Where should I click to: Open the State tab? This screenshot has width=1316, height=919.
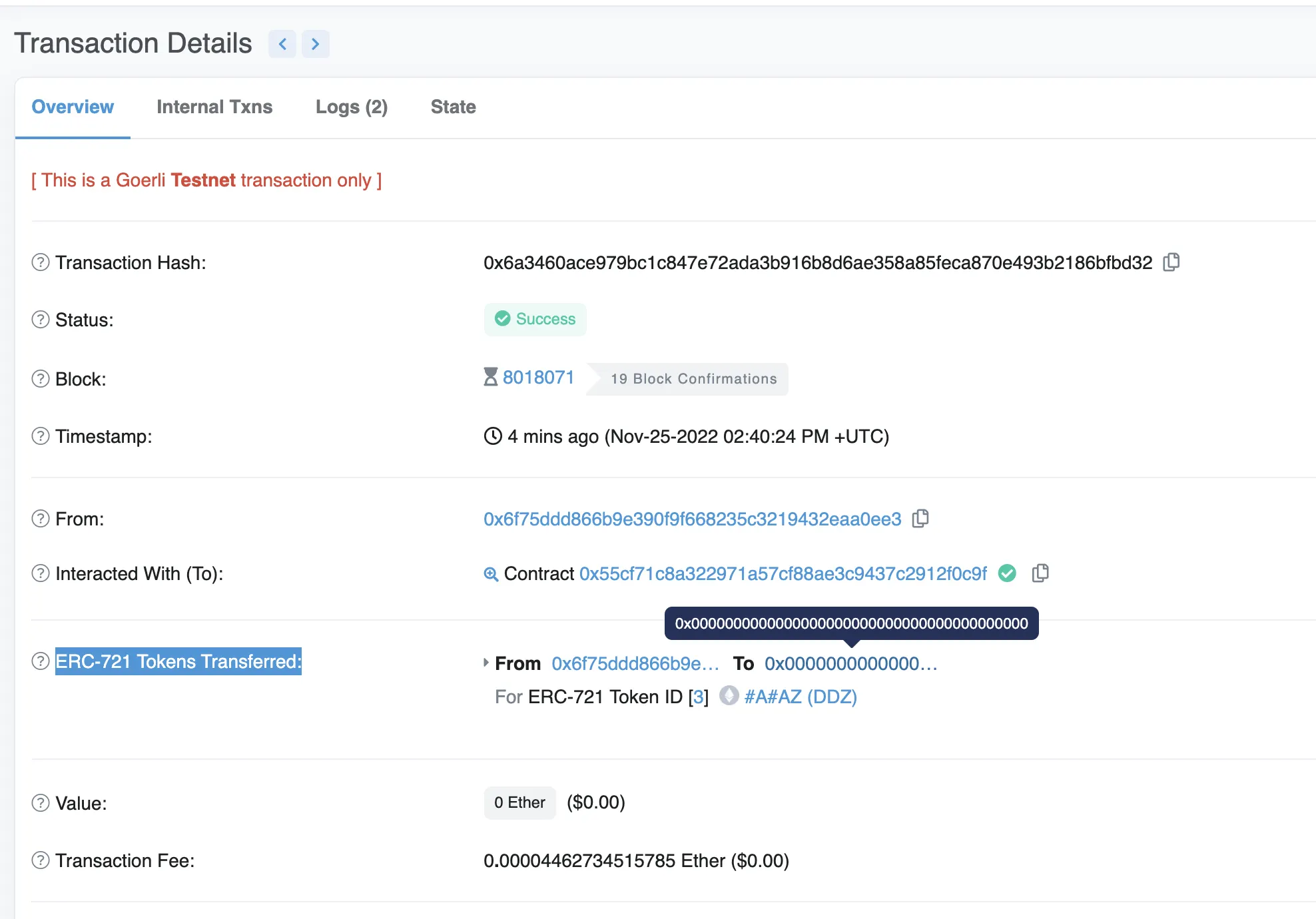point(453,107)
